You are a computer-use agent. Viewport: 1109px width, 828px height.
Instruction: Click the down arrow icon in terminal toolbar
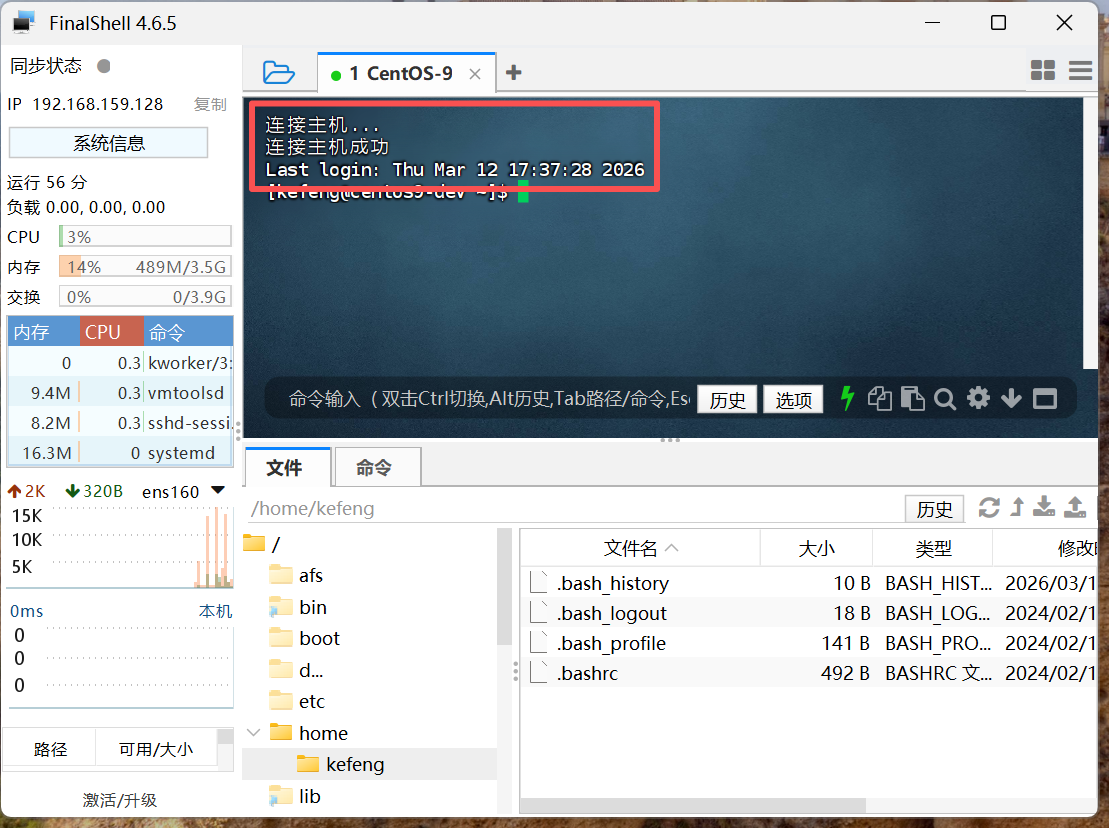click(1011, 399)
